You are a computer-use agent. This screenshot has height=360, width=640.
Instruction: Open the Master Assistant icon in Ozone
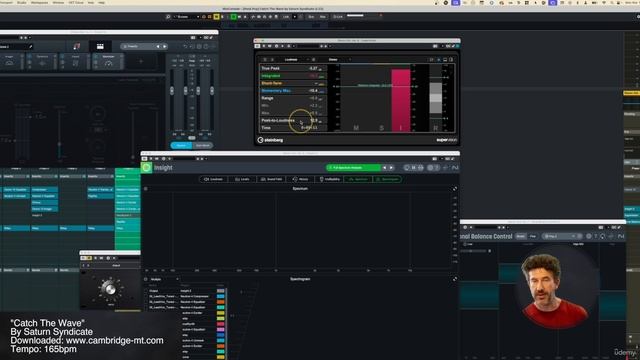pyautogui.click(x=77, y=47)
